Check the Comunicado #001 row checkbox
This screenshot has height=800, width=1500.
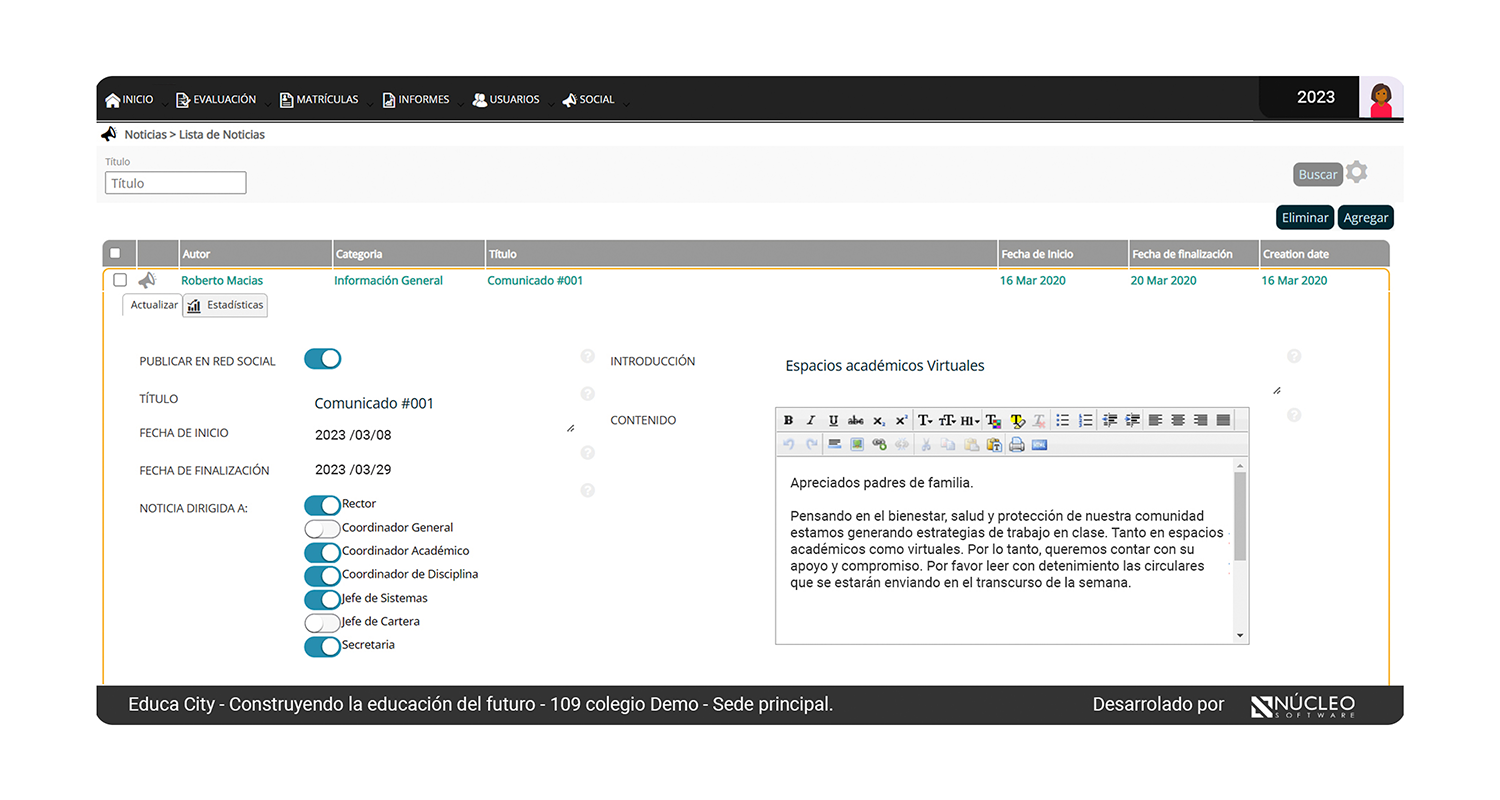(120, 281)
